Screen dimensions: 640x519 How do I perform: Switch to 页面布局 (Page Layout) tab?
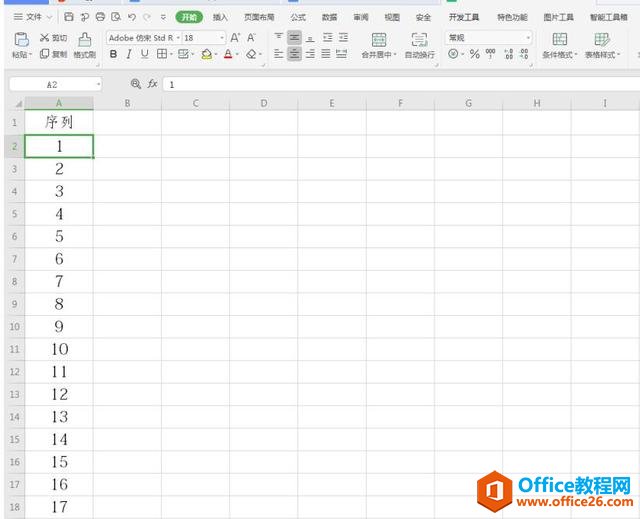[x=259, y=17]
